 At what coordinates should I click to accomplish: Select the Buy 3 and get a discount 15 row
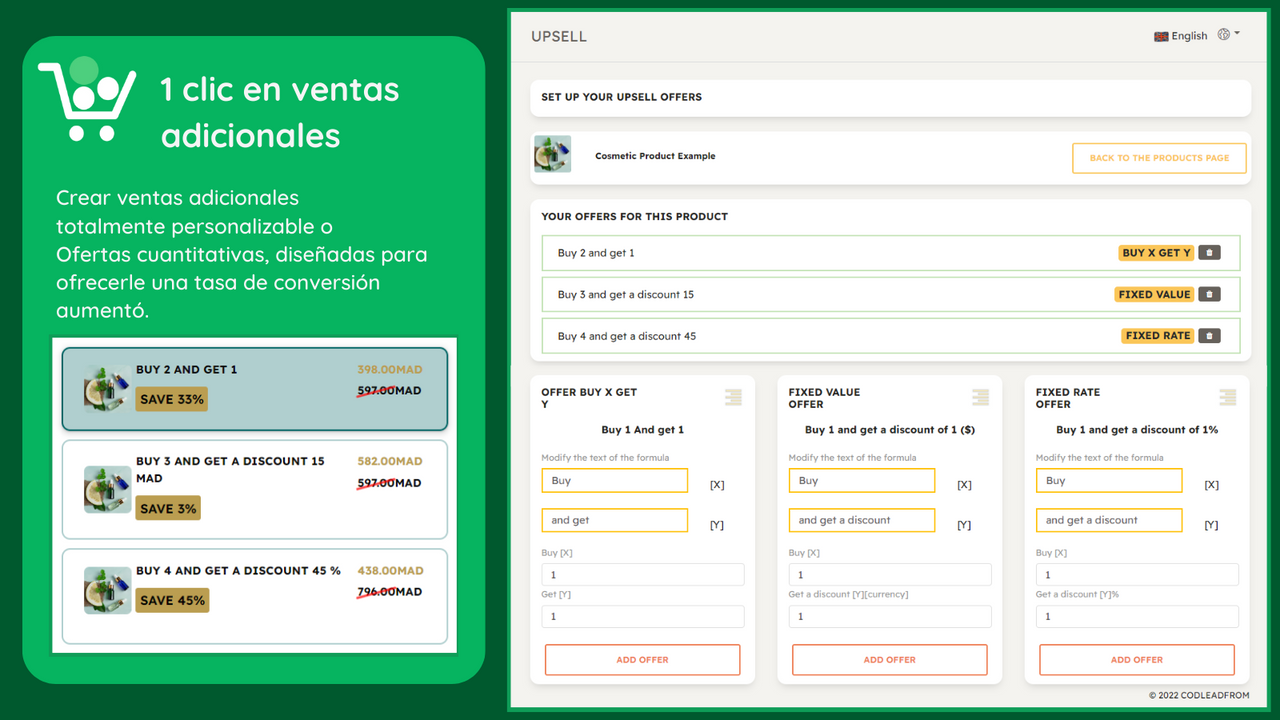click(x=891, y=294)
